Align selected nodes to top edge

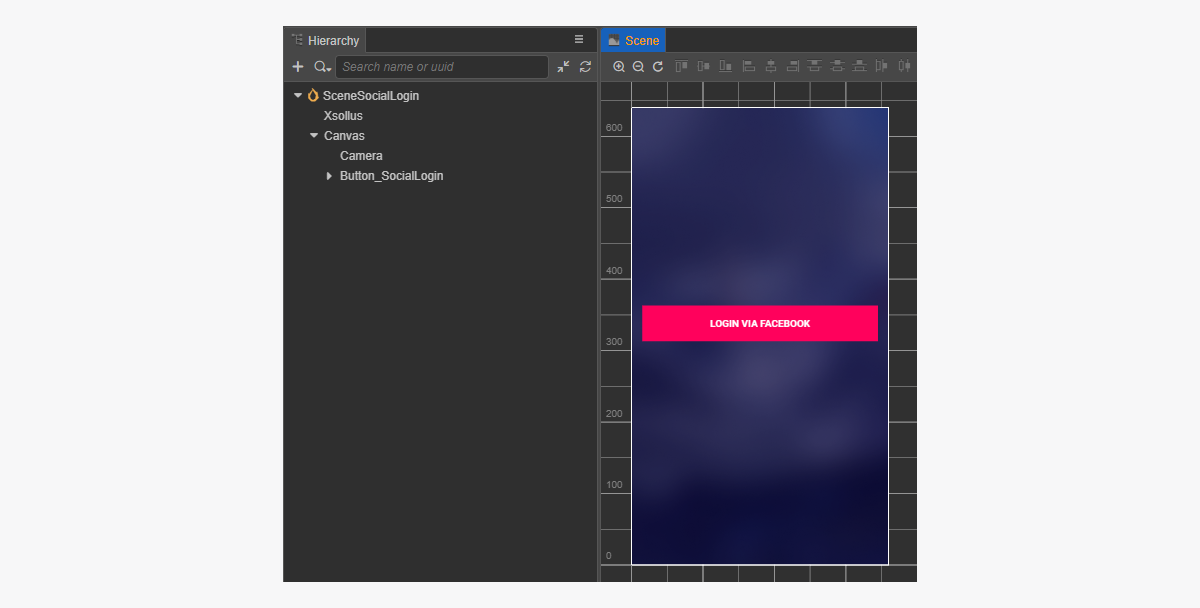682,67
